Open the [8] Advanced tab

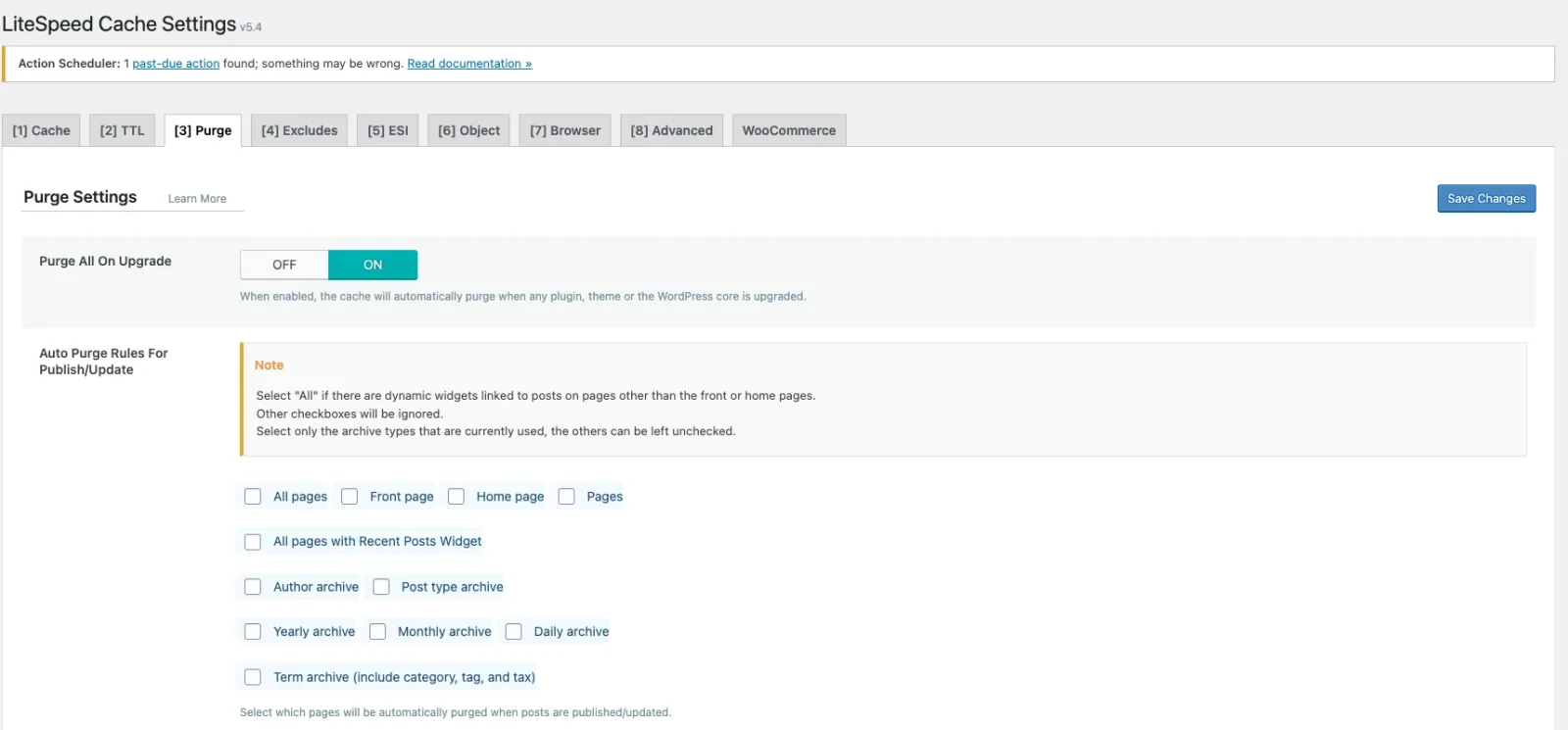[x=671, y=130]
